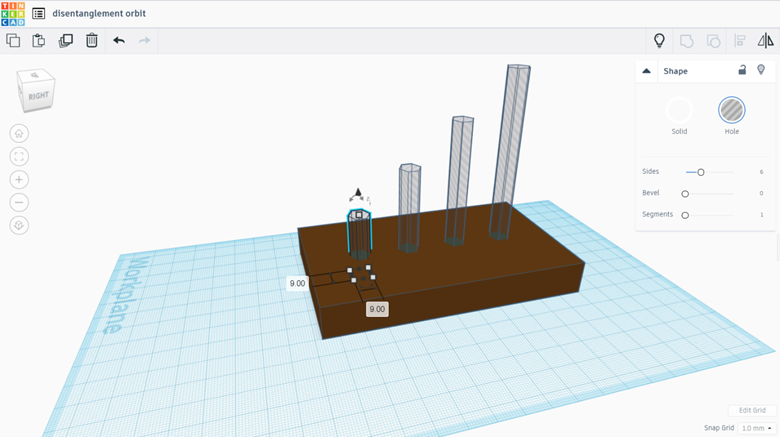Delete the selected shape with trash icon
Screen dimensions: 780x437
[92, 40]
